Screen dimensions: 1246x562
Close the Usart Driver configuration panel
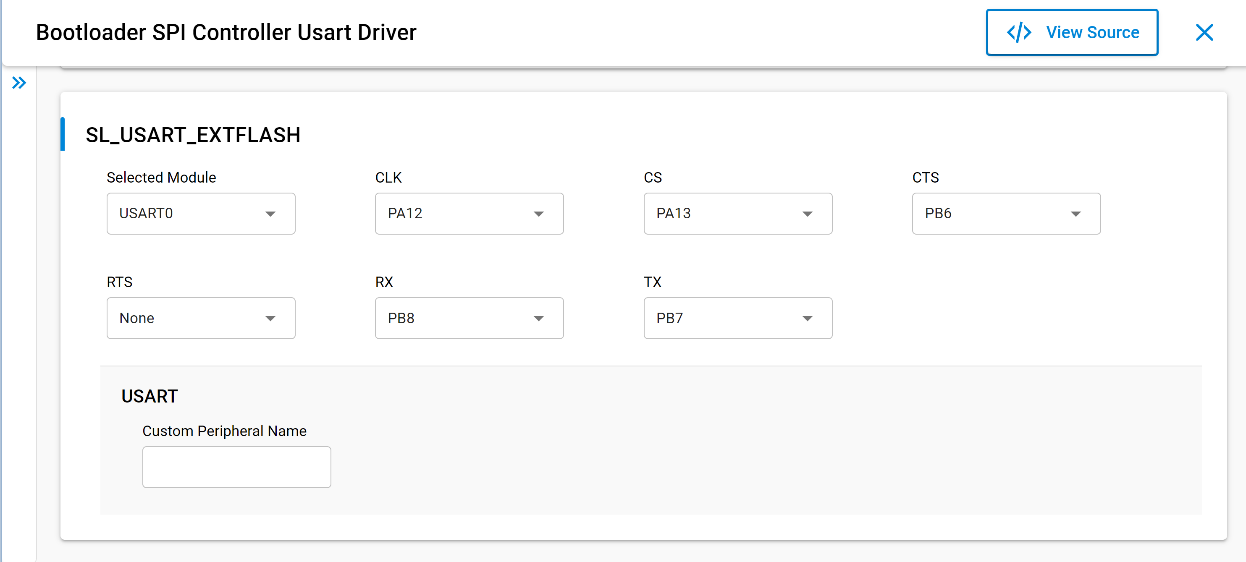(x=1204, y=33)
